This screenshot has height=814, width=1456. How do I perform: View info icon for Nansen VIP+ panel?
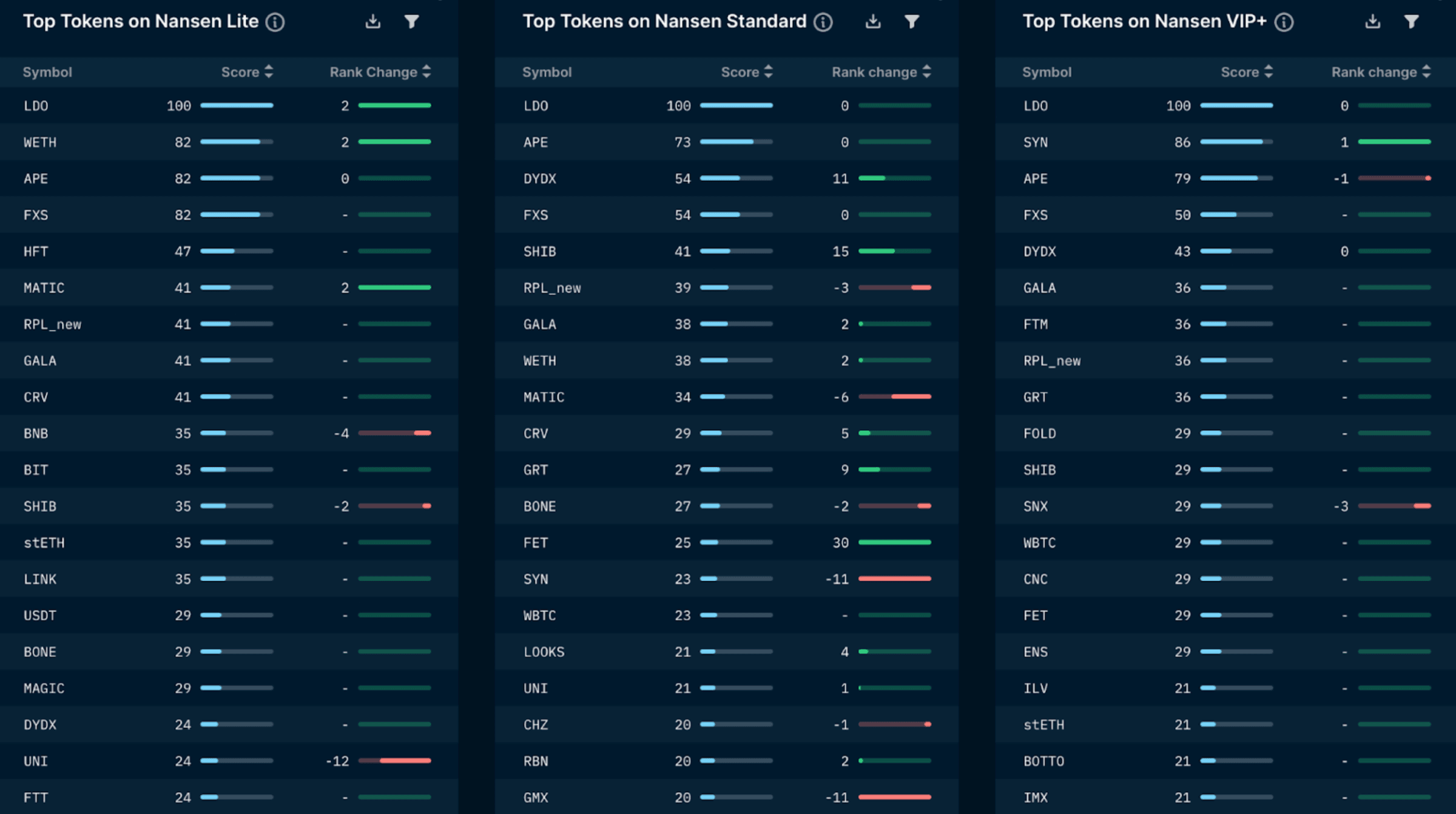pyautogui.click(x=1284, y=22)
